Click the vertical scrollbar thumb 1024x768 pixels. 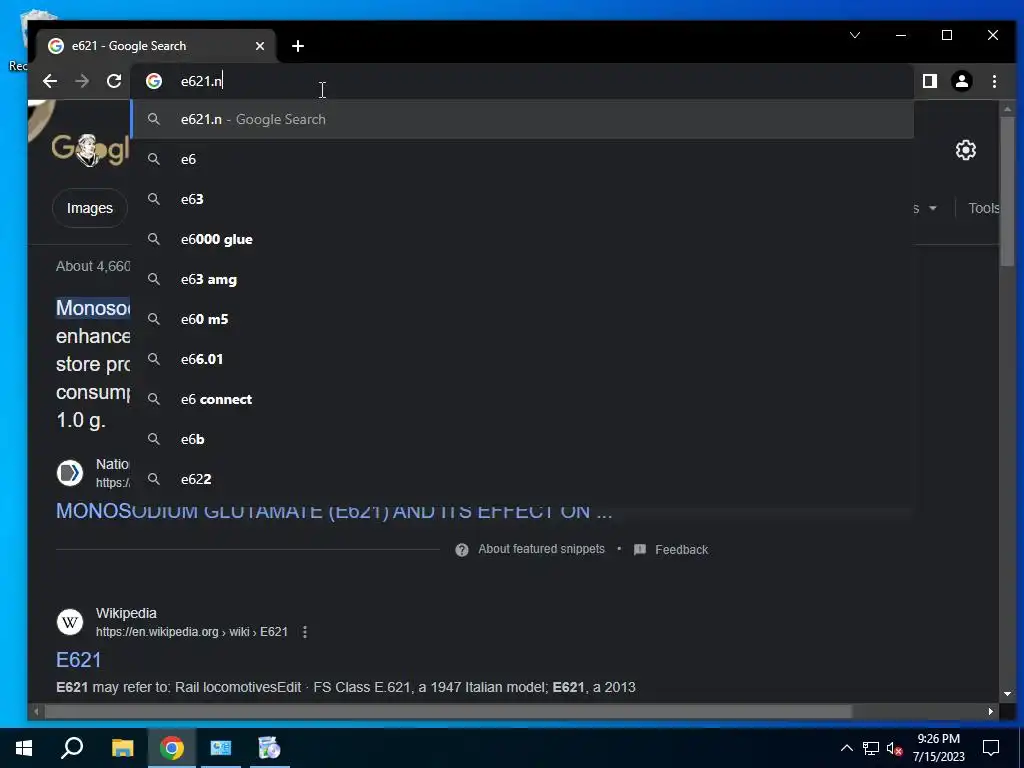1007,191
